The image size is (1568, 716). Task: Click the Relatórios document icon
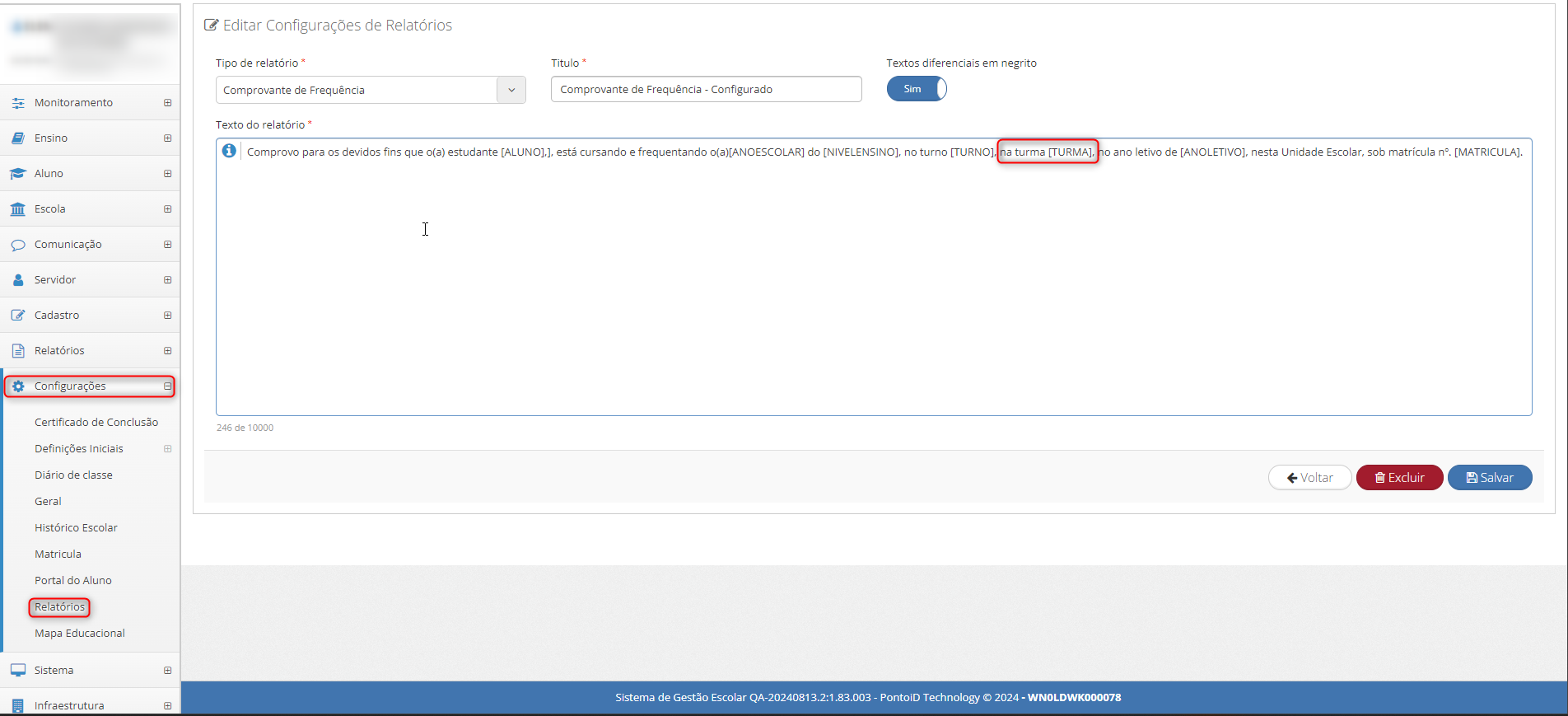(x=18, y=351)
